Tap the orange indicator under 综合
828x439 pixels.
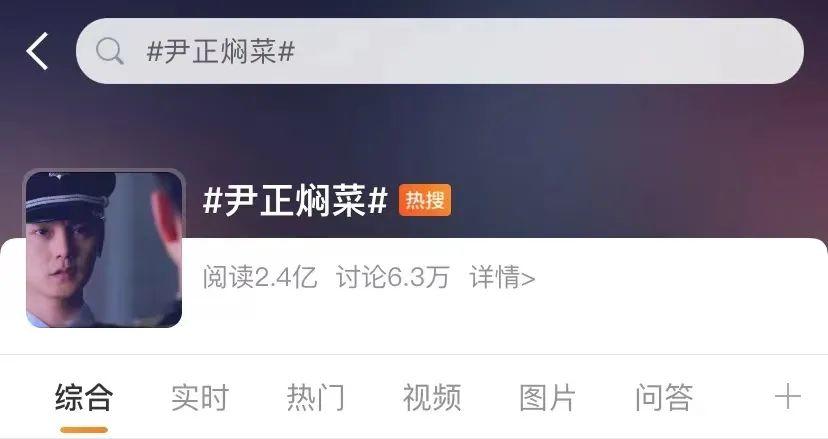click(x=84, y=429)
